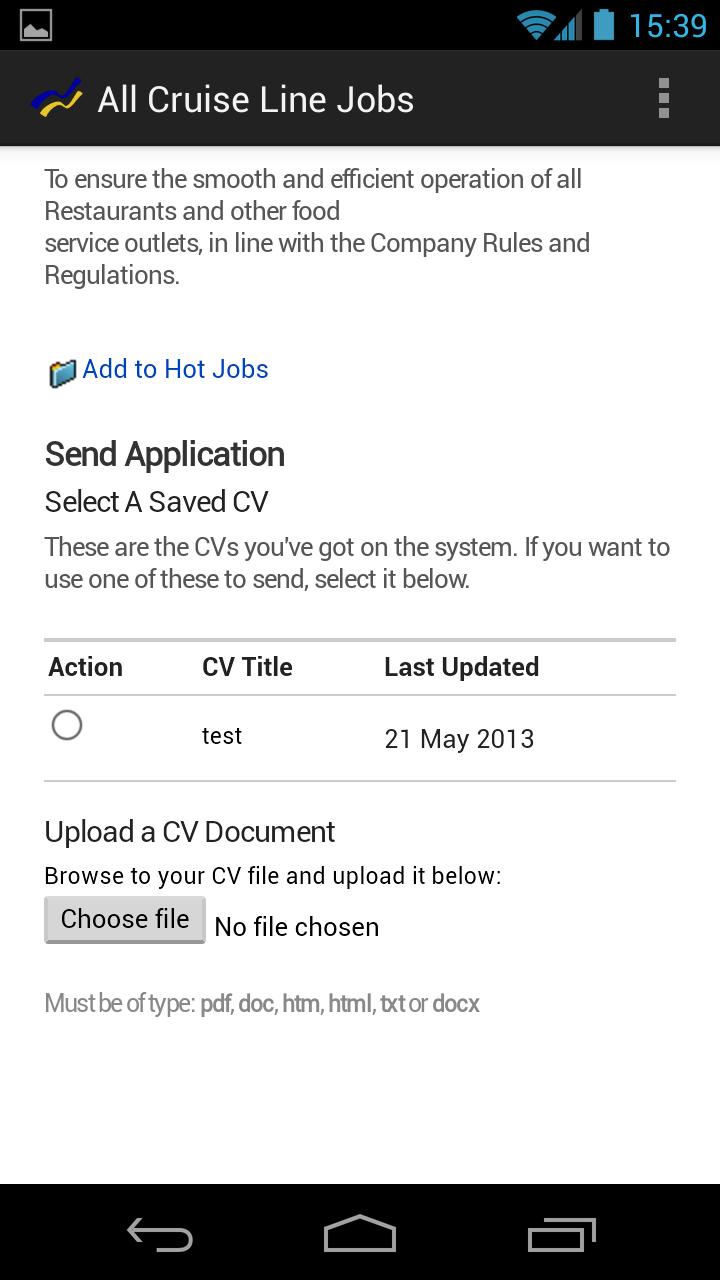Tap the picture notification icon in status bar
The width and height of the screenshot is (720, 1280).
[36, 25]
